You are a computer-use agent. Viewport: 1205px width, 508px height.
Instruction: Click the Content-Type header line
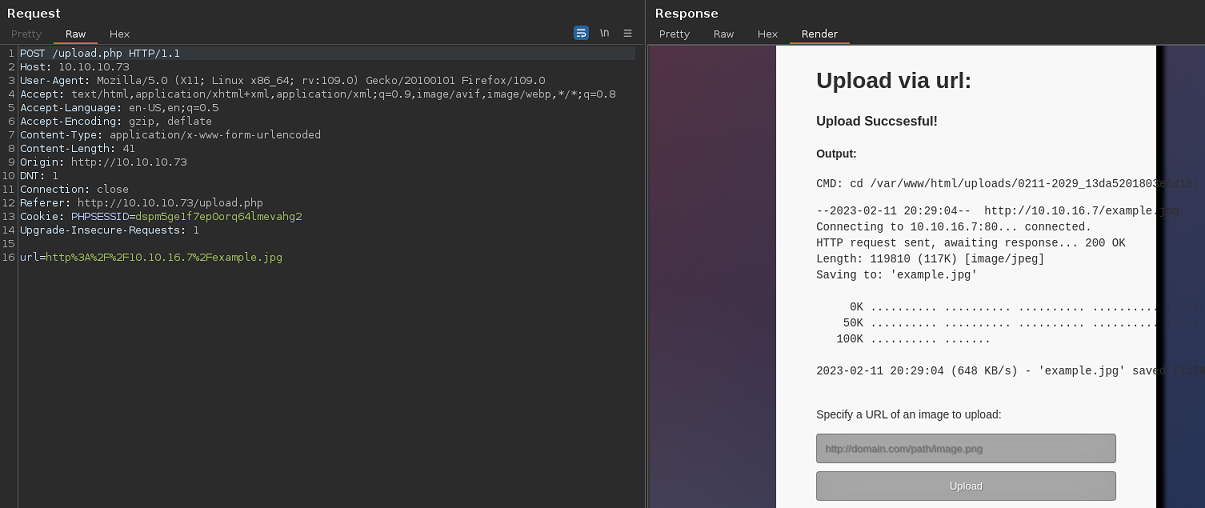click(170, 135)
